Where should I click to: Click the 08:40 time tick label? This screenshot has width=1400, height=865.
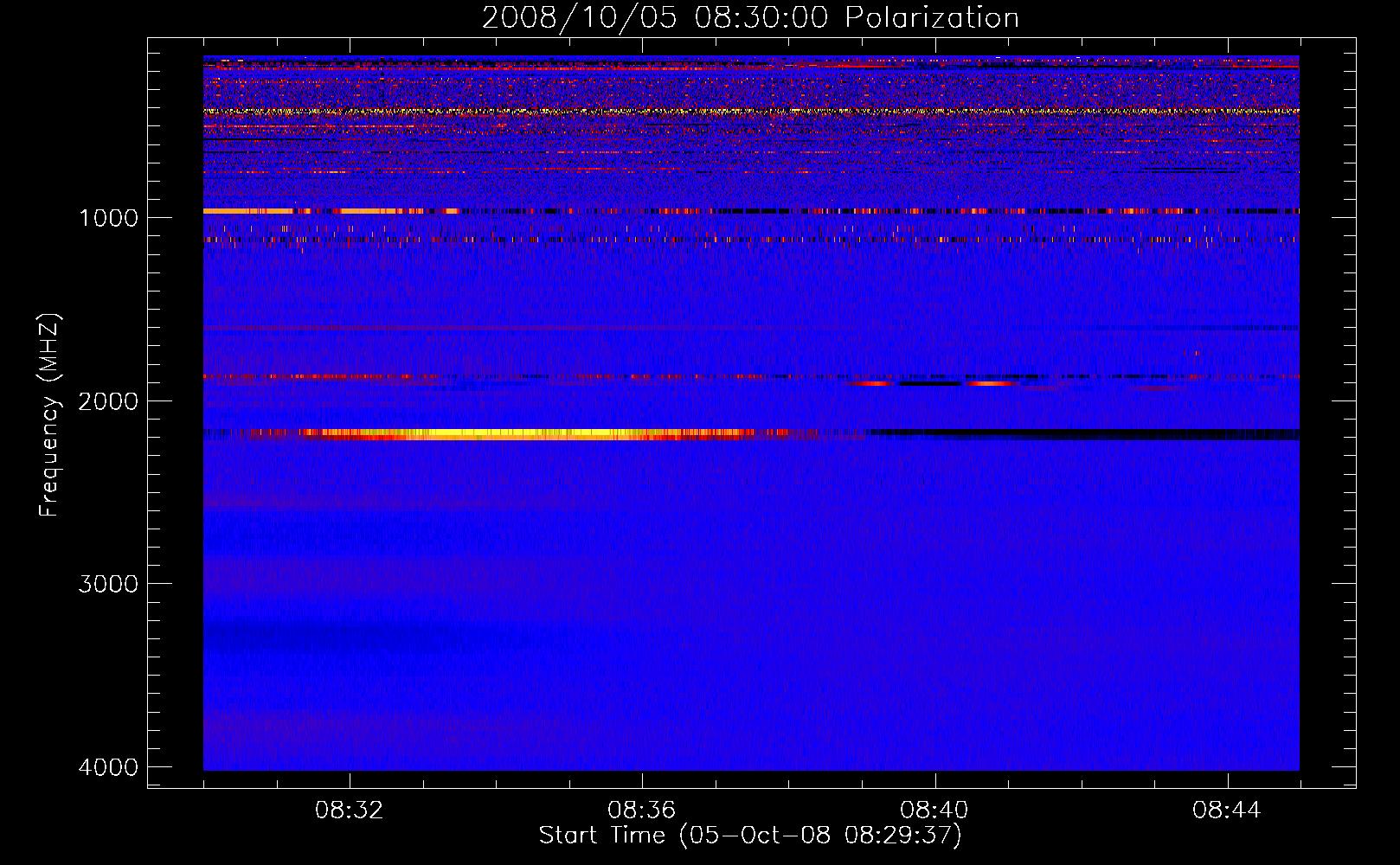point(934,811)
